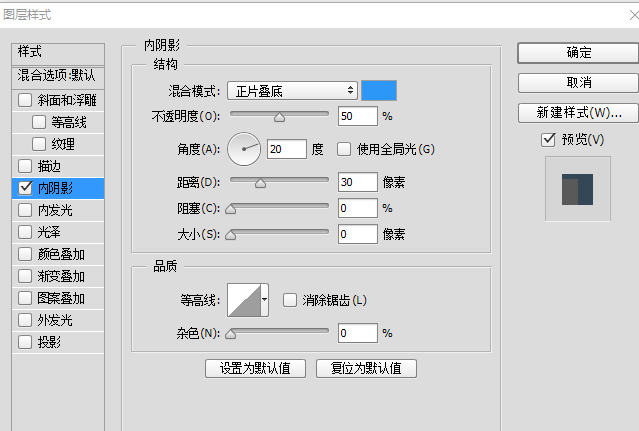Screen dimensions: 639x431
Task: Enable the 投影 checkbox
Action: (25, 342)
